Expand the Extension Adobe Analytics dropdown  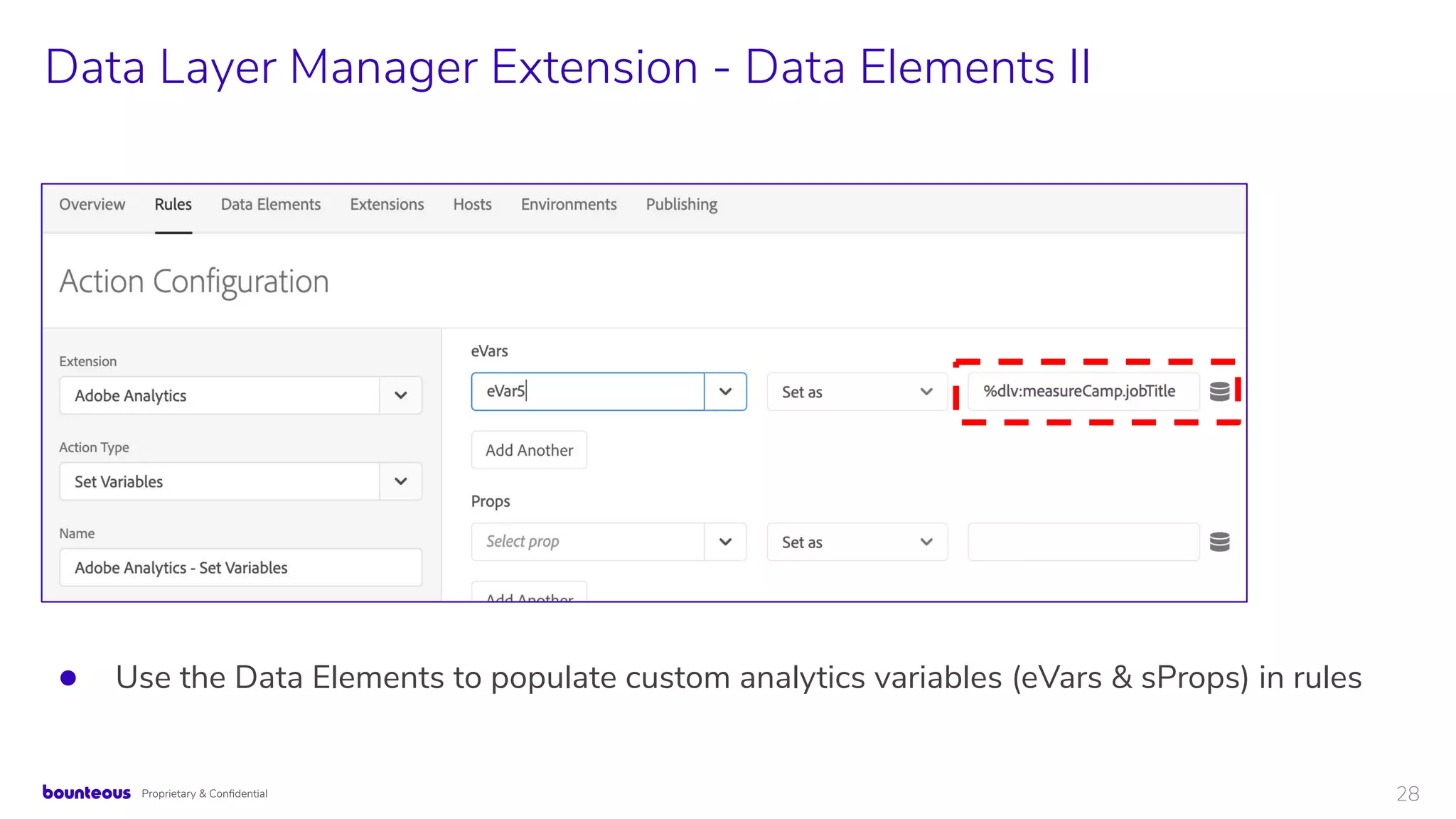(x=401, y=395)
